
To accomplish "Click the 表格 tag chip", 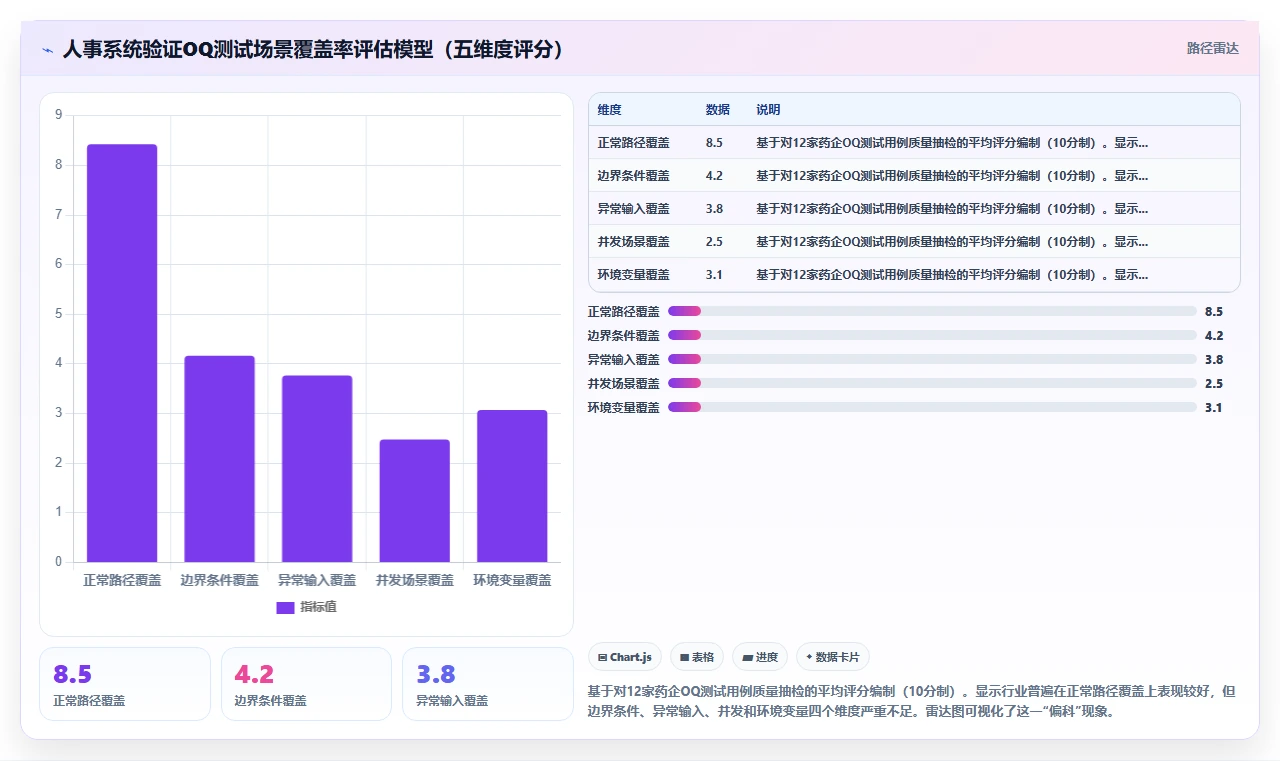I will (x=697, y=657).
